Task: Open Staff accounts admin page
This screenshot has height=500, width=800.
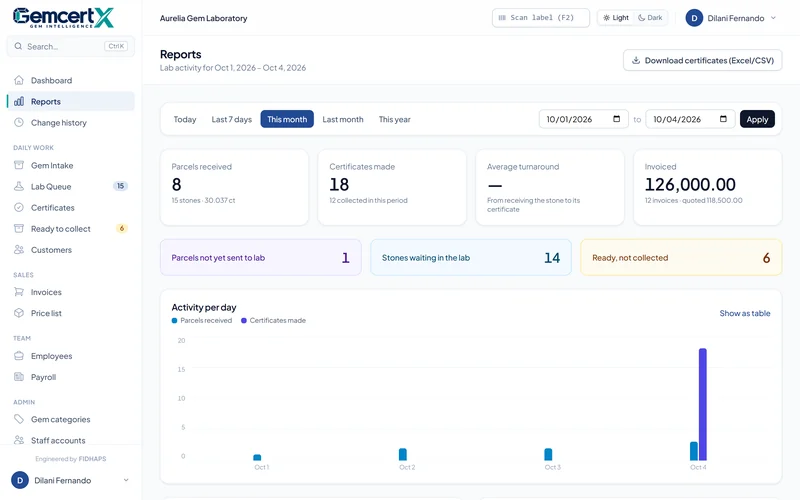Action: coord(71,440)
